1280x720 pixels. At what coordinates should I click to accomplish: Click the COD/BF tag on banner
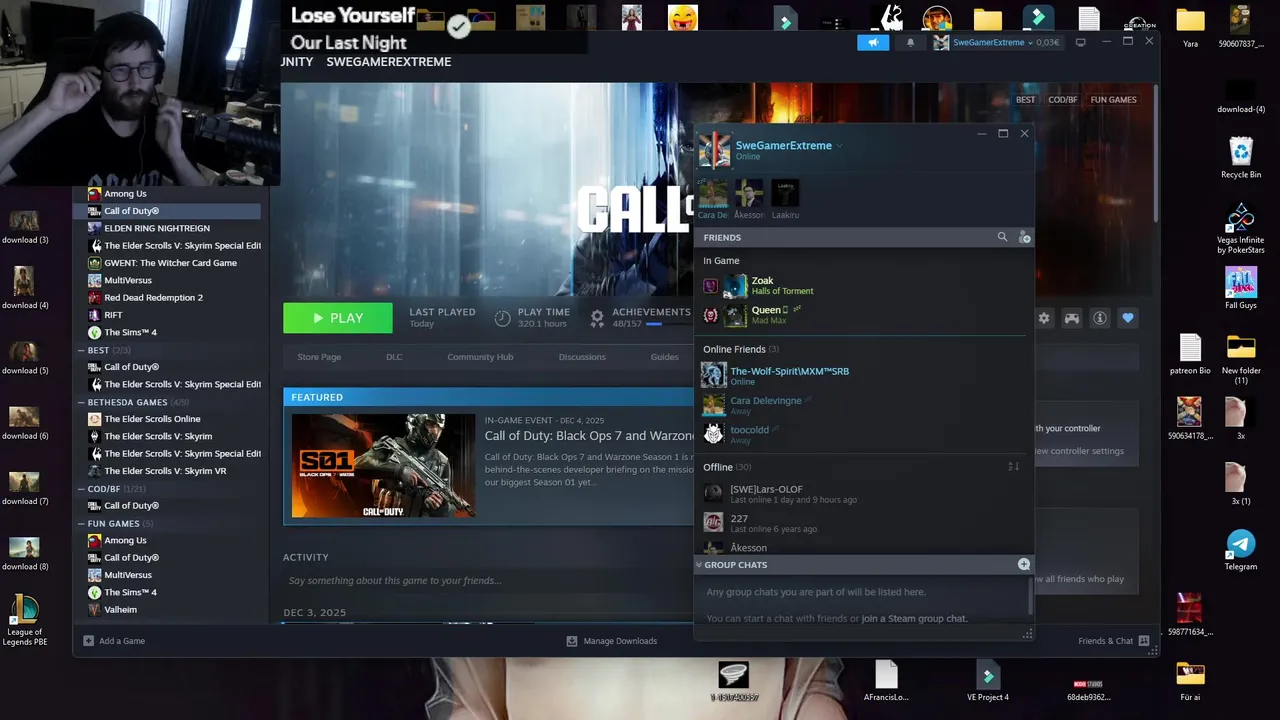tap(1063, 100)
